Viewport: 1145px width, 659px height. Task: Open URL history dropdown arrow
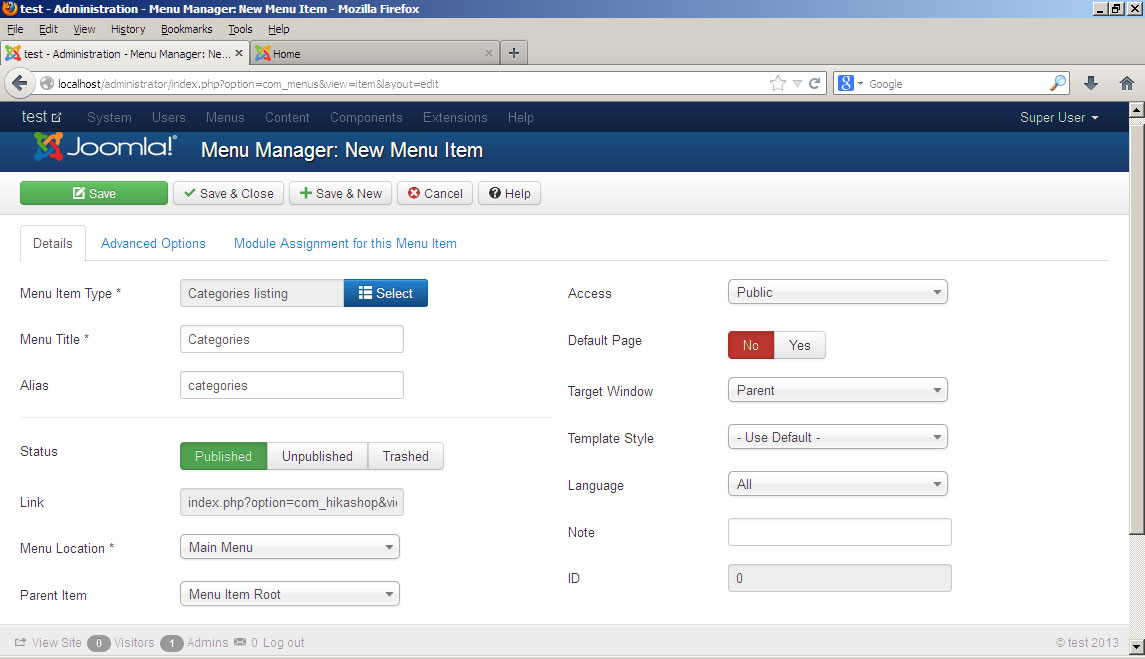coord(797,83)
